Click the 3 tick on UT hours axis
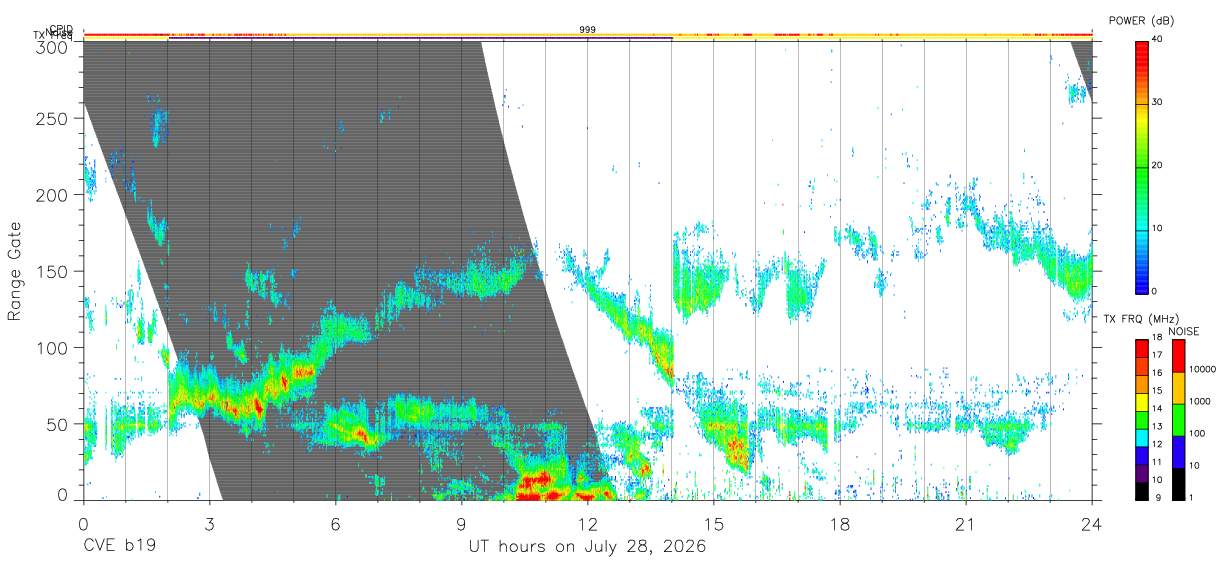The image size is (1228, 567). tap(209, 523)
